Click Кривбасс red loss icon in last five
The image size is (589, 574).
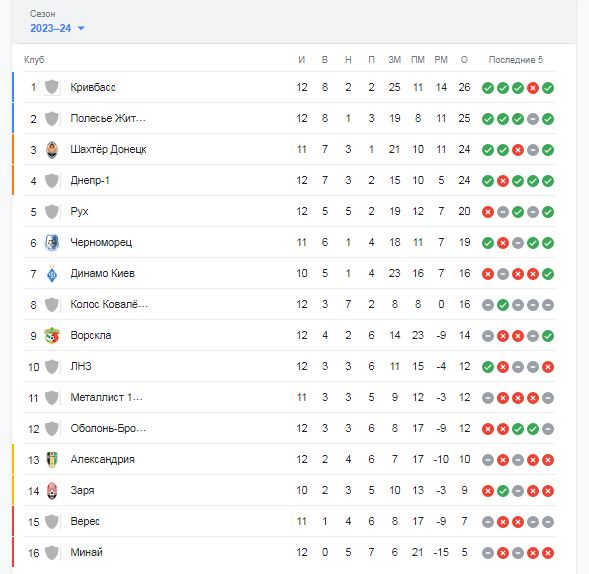pos(533,88)
